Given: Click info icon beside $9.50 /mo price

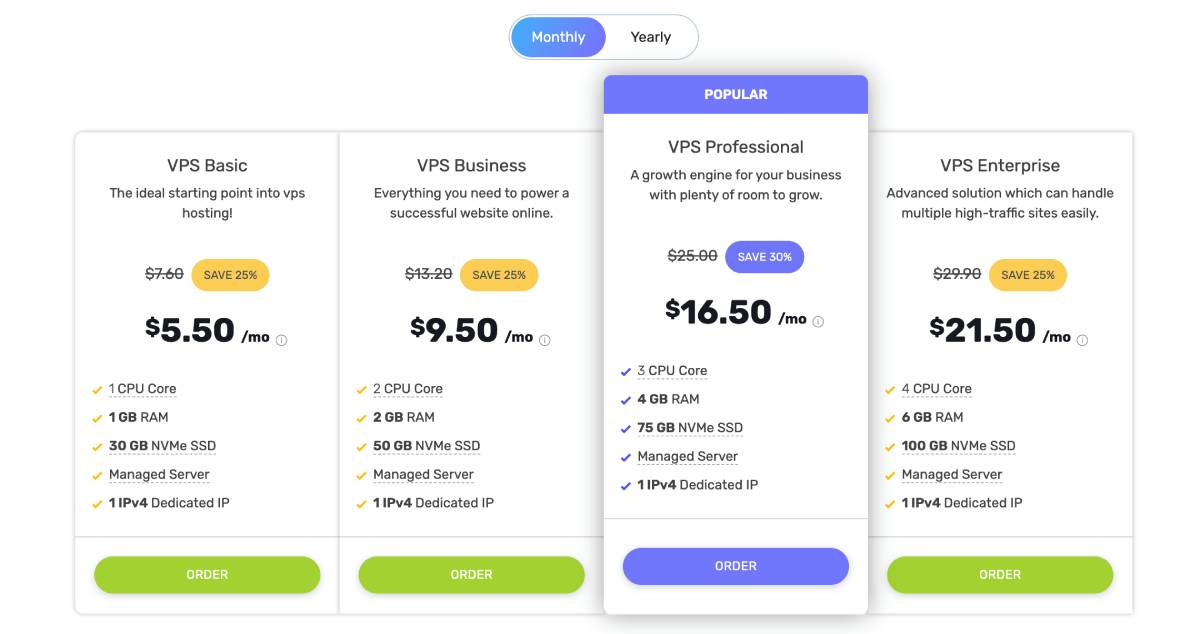Looking at the screenshot, I should click(545, 340).
